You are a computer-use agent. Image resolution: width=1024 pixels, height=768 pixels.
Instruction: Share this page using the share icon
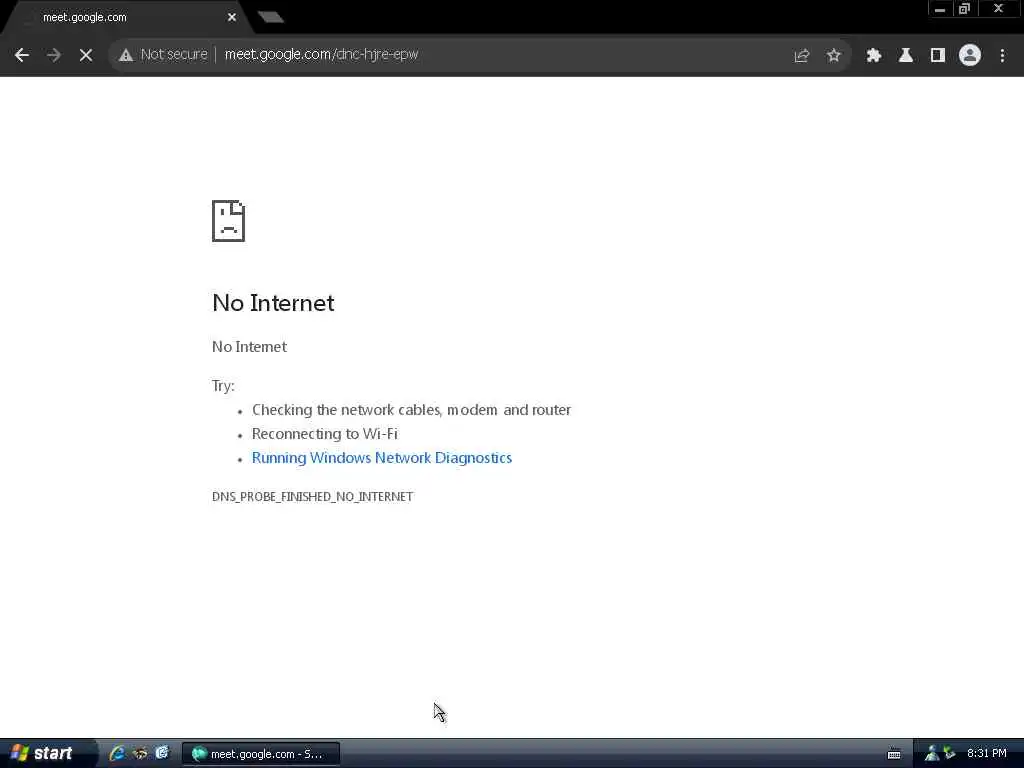tap(801, 56)
